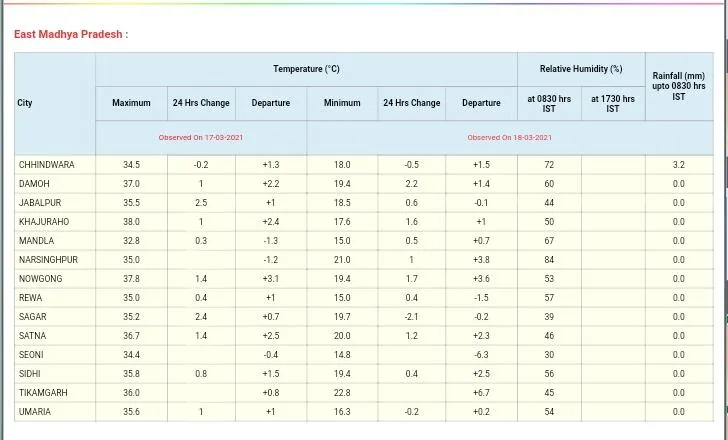Click Satna maximum temperature 36.7
This screenshot has height=440, width=728.
(x=131, y=336)
